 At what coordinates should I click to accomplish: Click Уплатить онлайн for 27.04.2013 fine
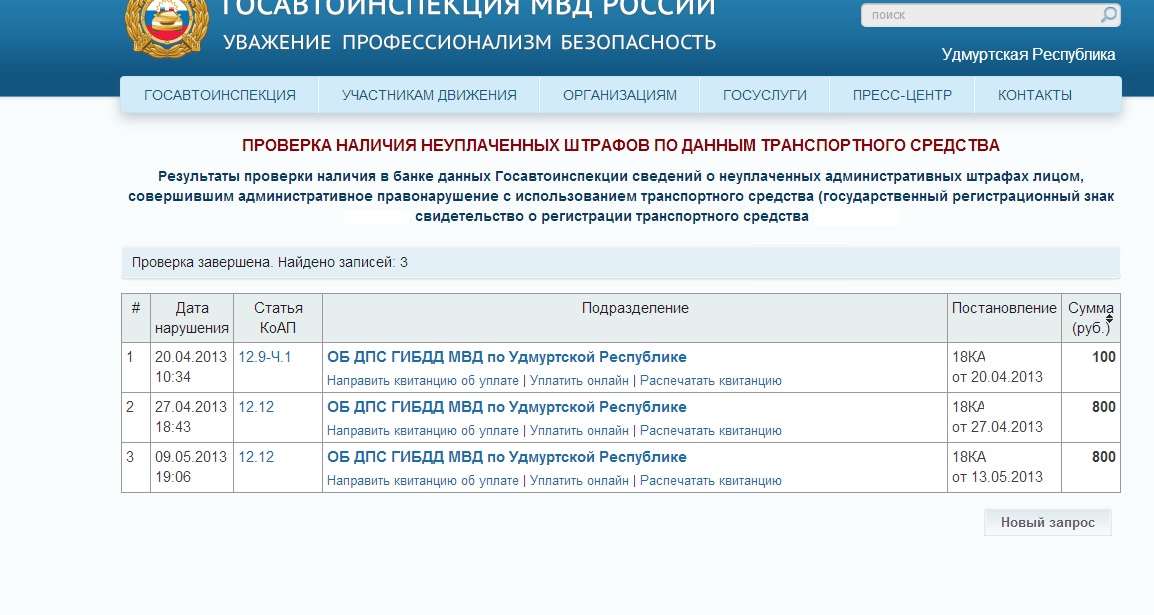tap(579, 430)
